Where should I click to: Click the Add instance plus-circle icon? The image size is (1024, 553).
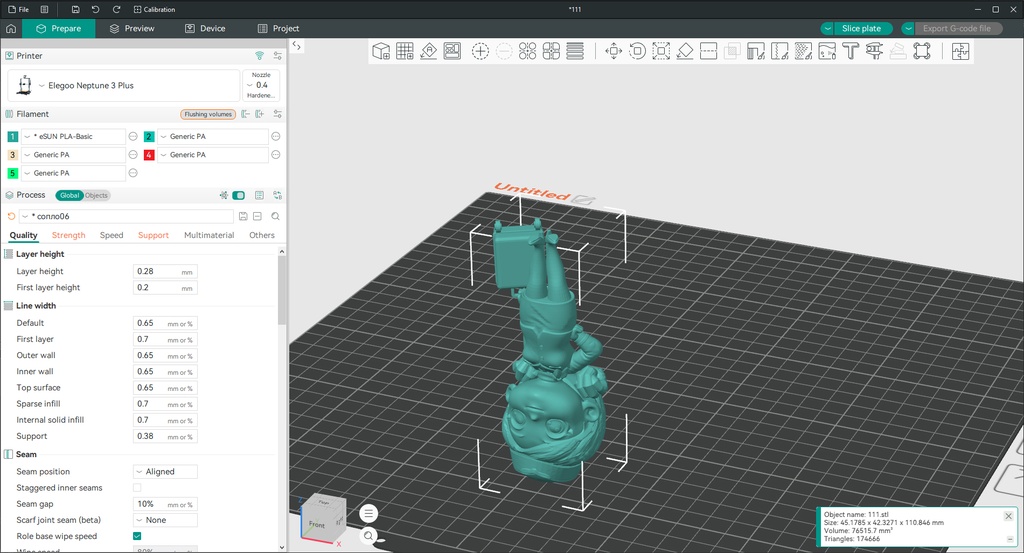[480, 51]
